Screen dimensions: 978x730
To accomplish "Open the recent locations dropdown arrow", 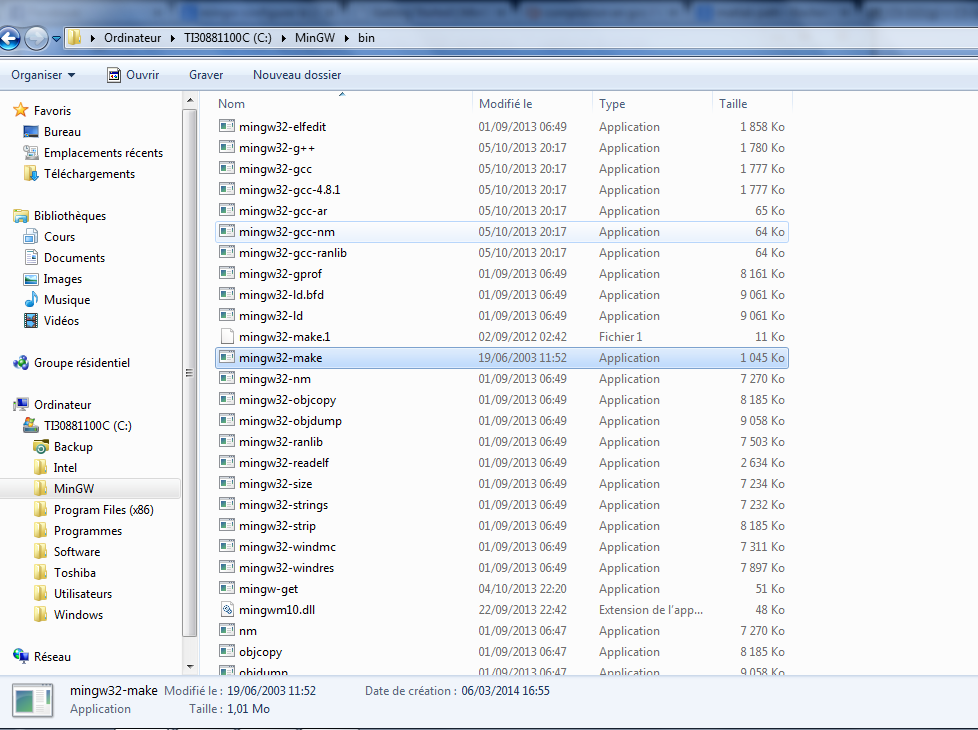I will [56, 39].
